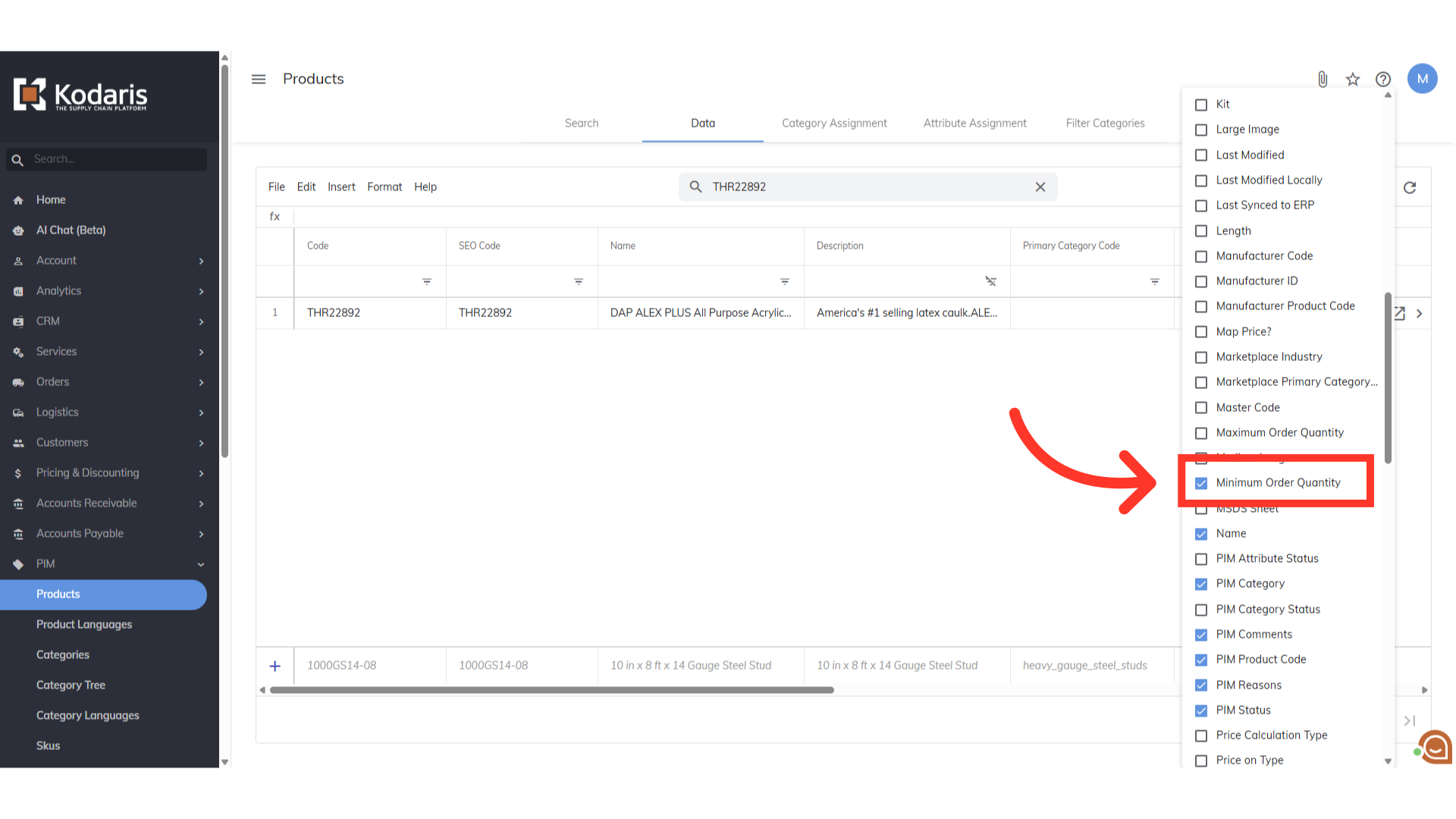Open the Format menu
1456x819 pixels.
(x=384, y=187)
